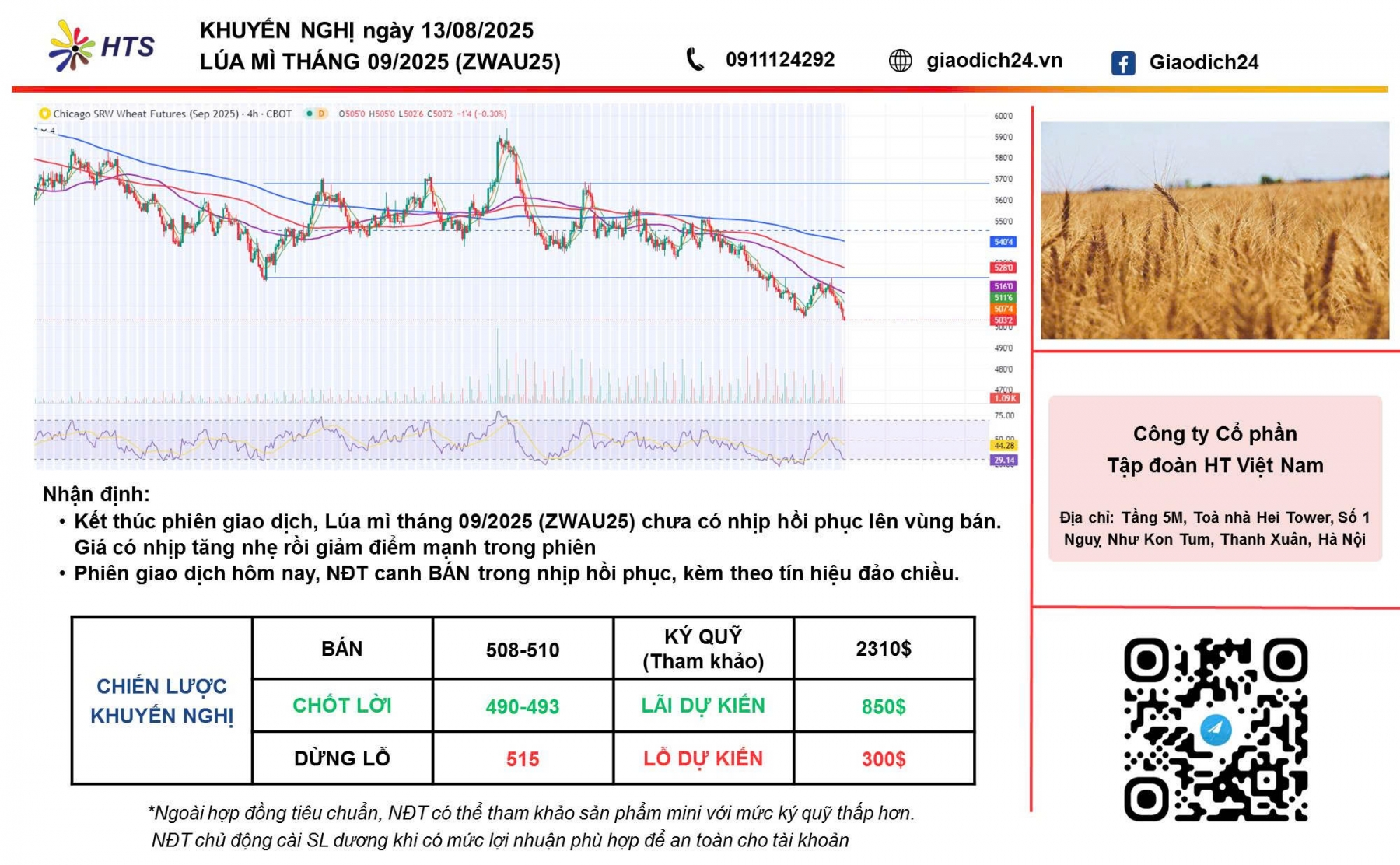This screenshot has width=1400, height=865.
Task: Click the orange 507'4 price label
Action: point(1003,309)
